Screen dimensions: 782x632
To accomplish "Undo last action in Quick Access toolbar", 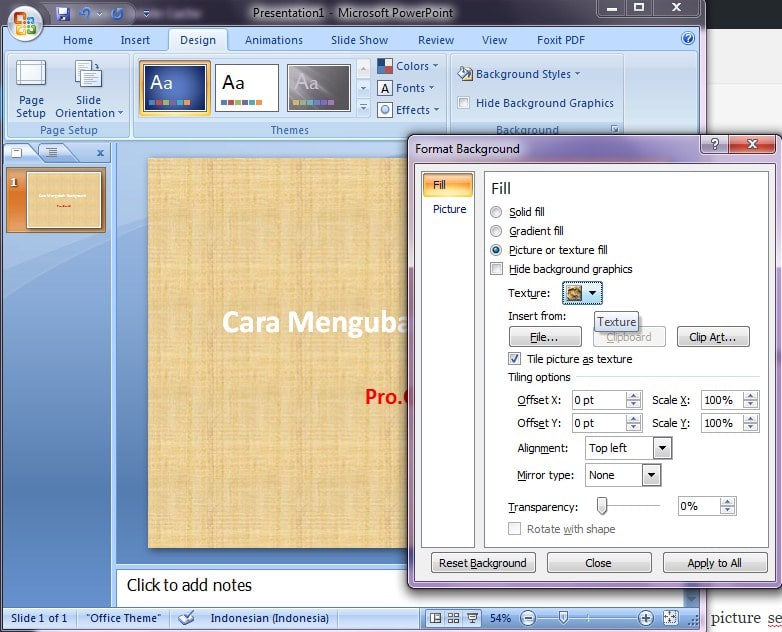I will coord(85,13).
